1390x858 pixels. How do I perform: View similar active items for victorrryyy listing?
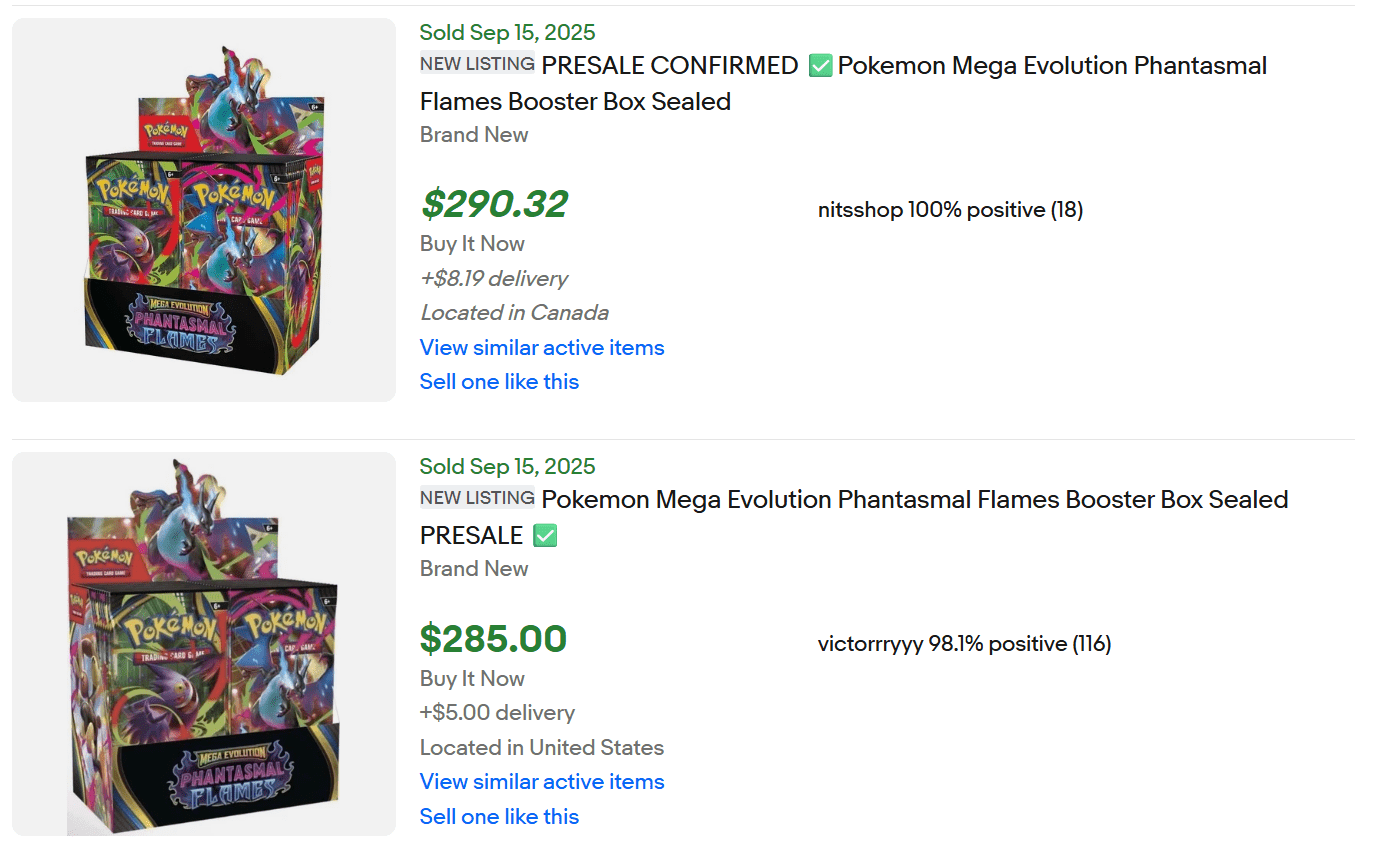542,782
